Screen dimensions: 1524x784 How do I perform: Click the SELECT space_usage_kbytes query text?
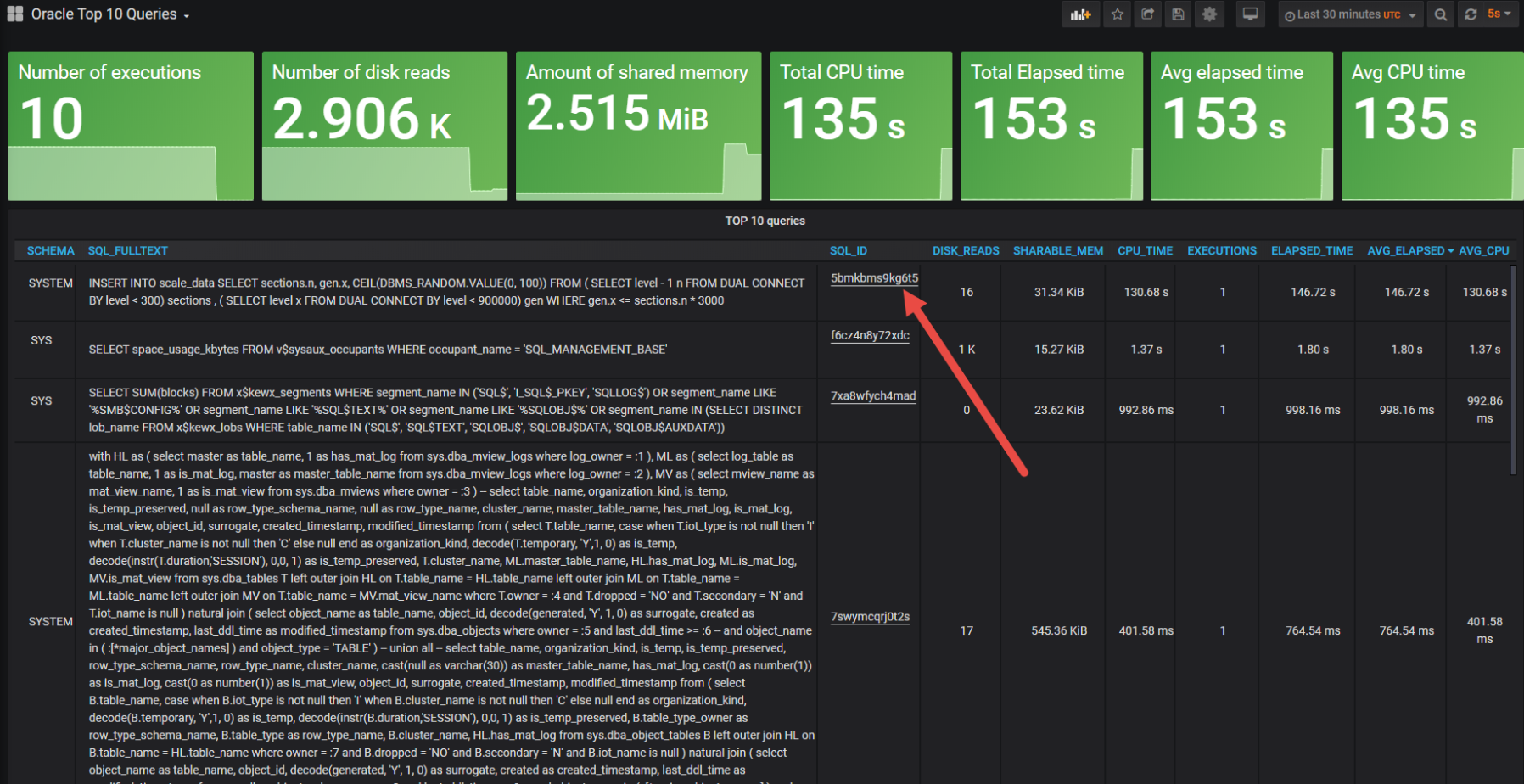click(x=378, y=350)
